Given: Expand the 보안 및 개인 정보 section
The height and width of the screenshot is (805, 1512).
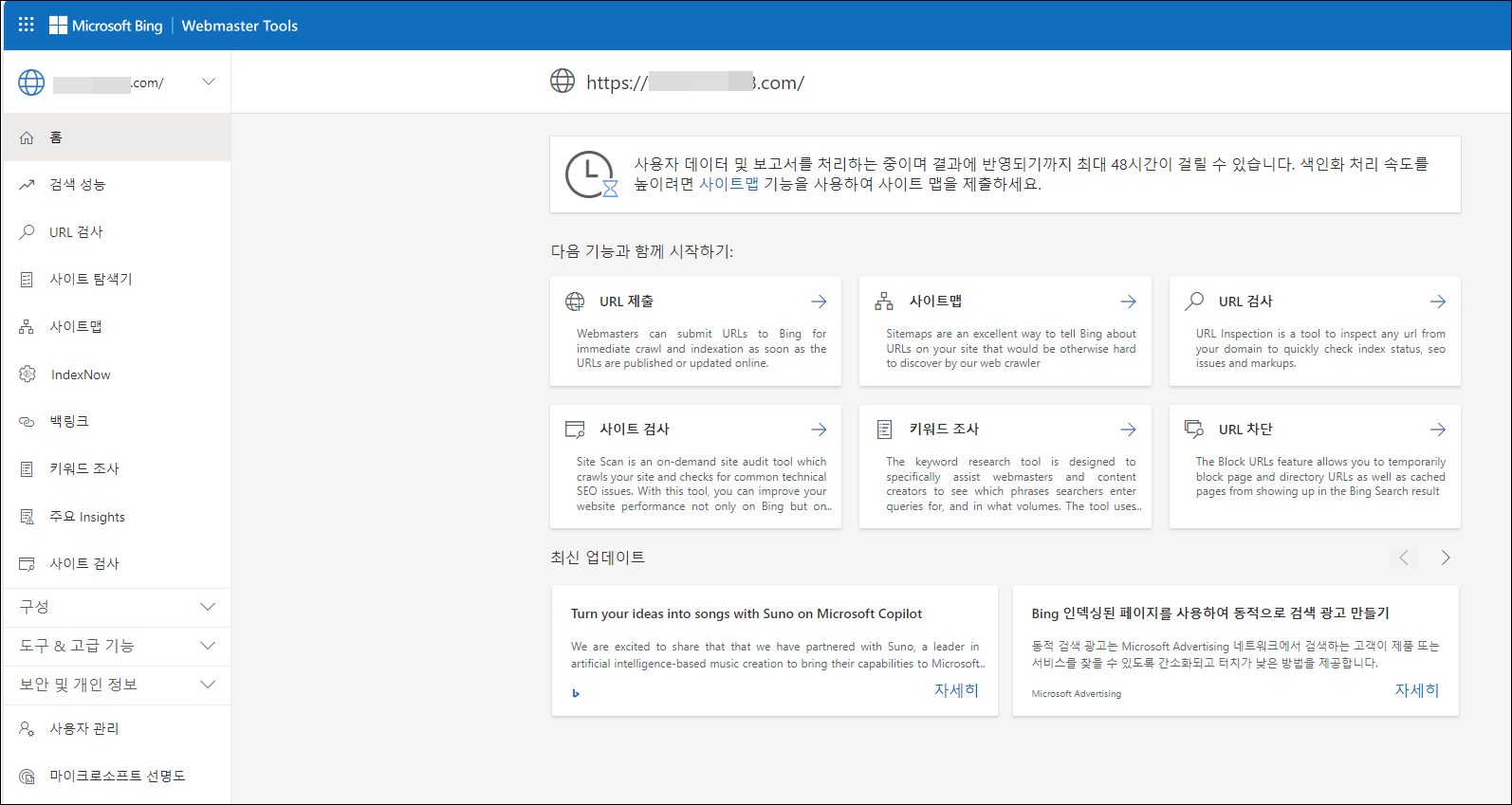Looking at the screenshot, I should [117, 685].
